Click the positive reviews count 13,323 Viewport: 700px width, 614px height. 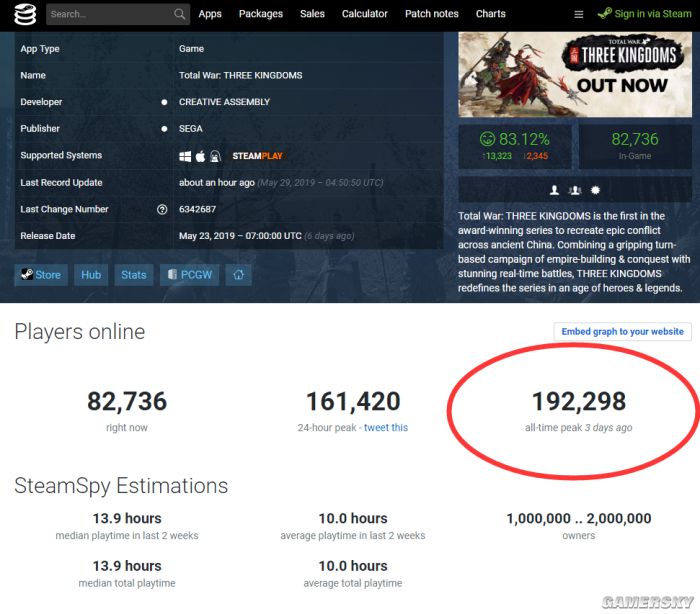coord(497,156)
